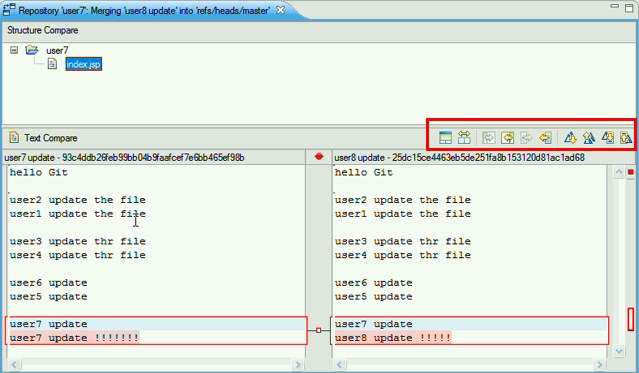The height and width of the screenshot is (373, 639).
Task: Select index.jsp in Structure Compare
Action: coord(84,64)
